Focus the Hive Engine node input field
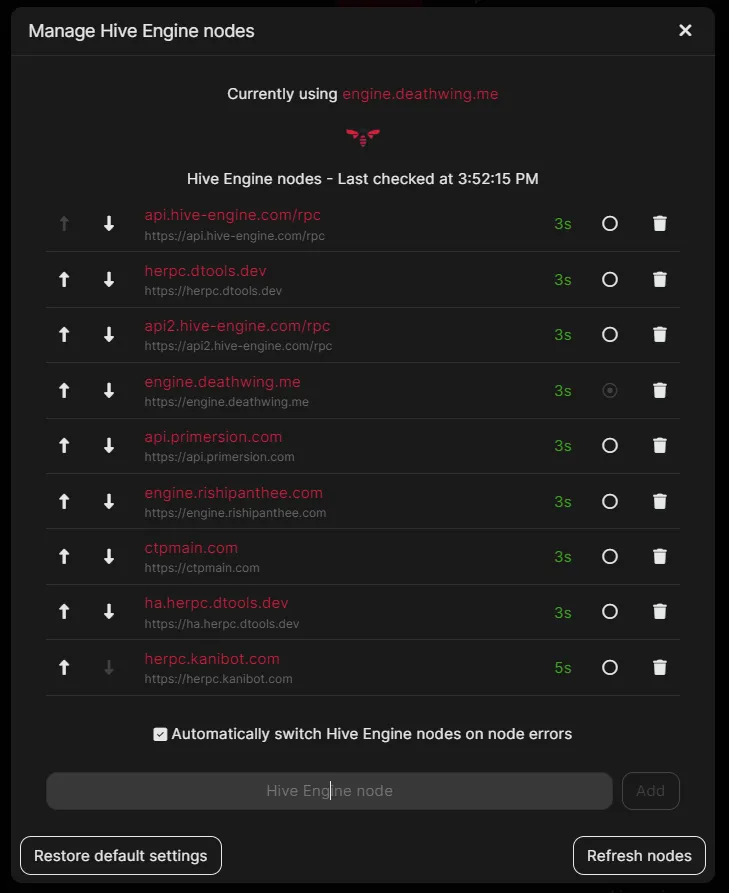This screenshot has height=893, width=729. (x=329, y=790)
